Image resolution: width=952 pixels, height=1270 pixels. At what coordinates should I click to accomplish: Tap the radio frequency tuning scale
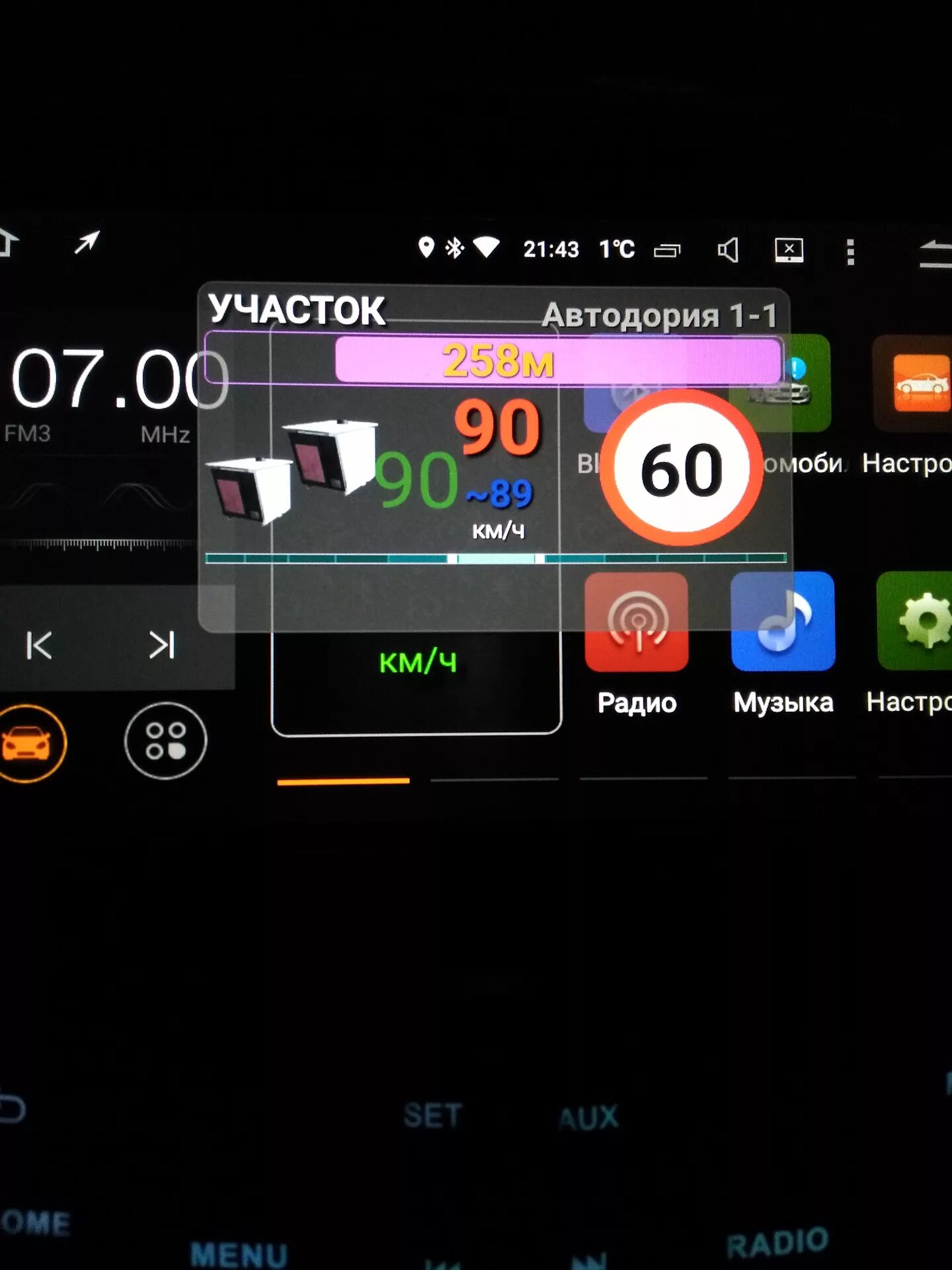(x=99, y=544)
